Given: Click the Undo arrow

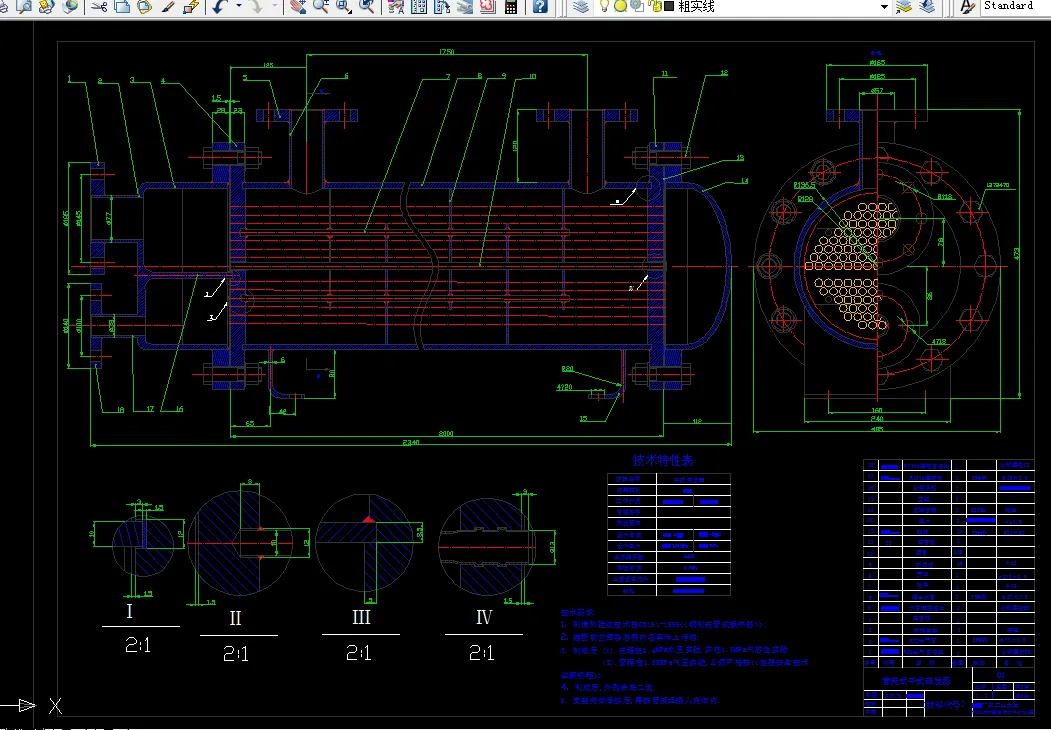Looking at the screenshot, I should pyautogui.click(x=220, y=7).
